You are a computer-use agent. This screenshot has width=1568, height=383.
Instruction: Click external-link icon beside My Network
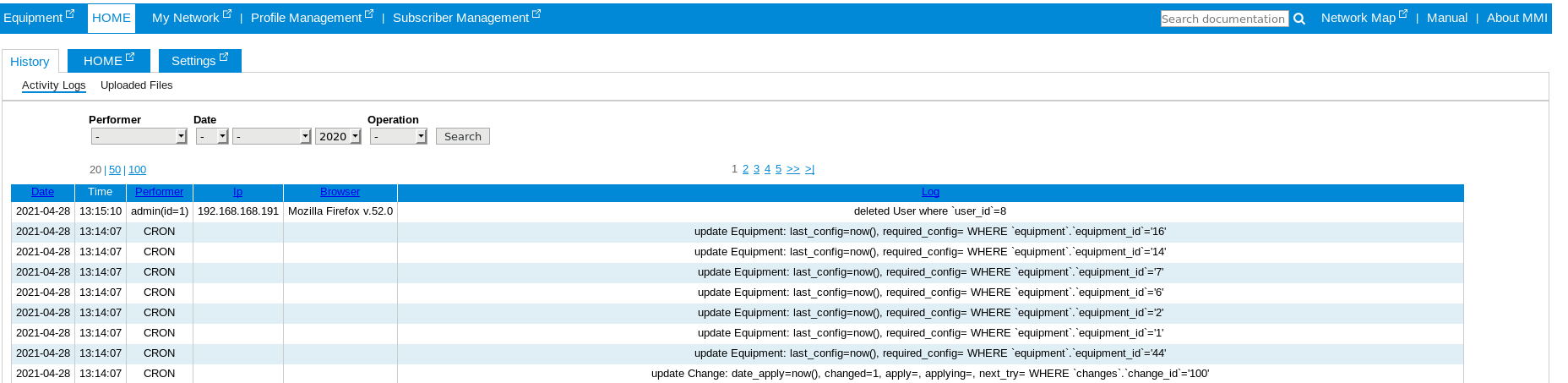(226, 14)
